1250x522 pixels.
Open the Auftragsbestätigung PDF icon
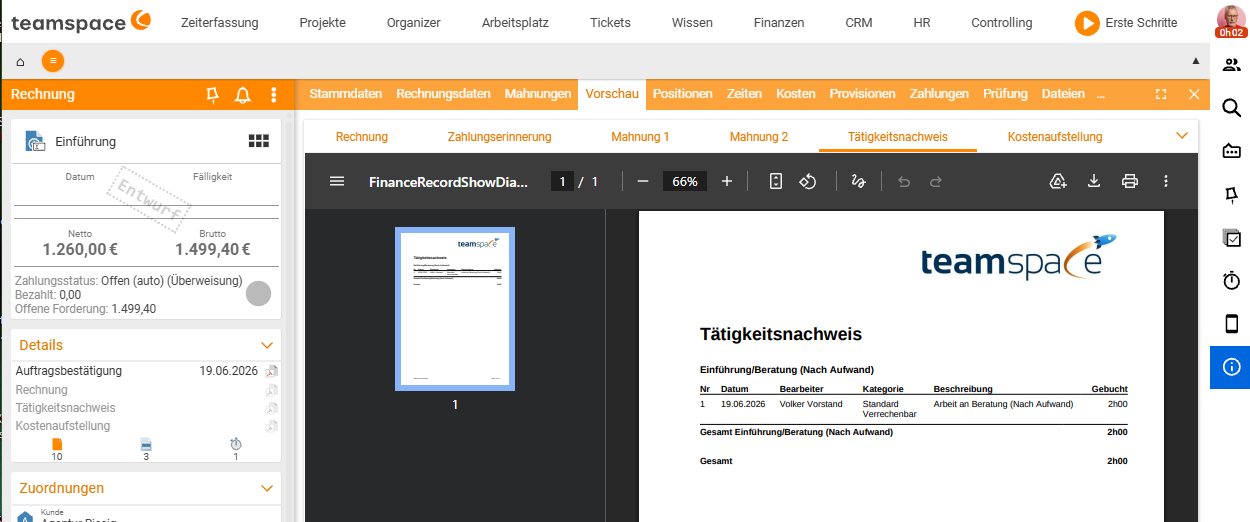[272, 371]
